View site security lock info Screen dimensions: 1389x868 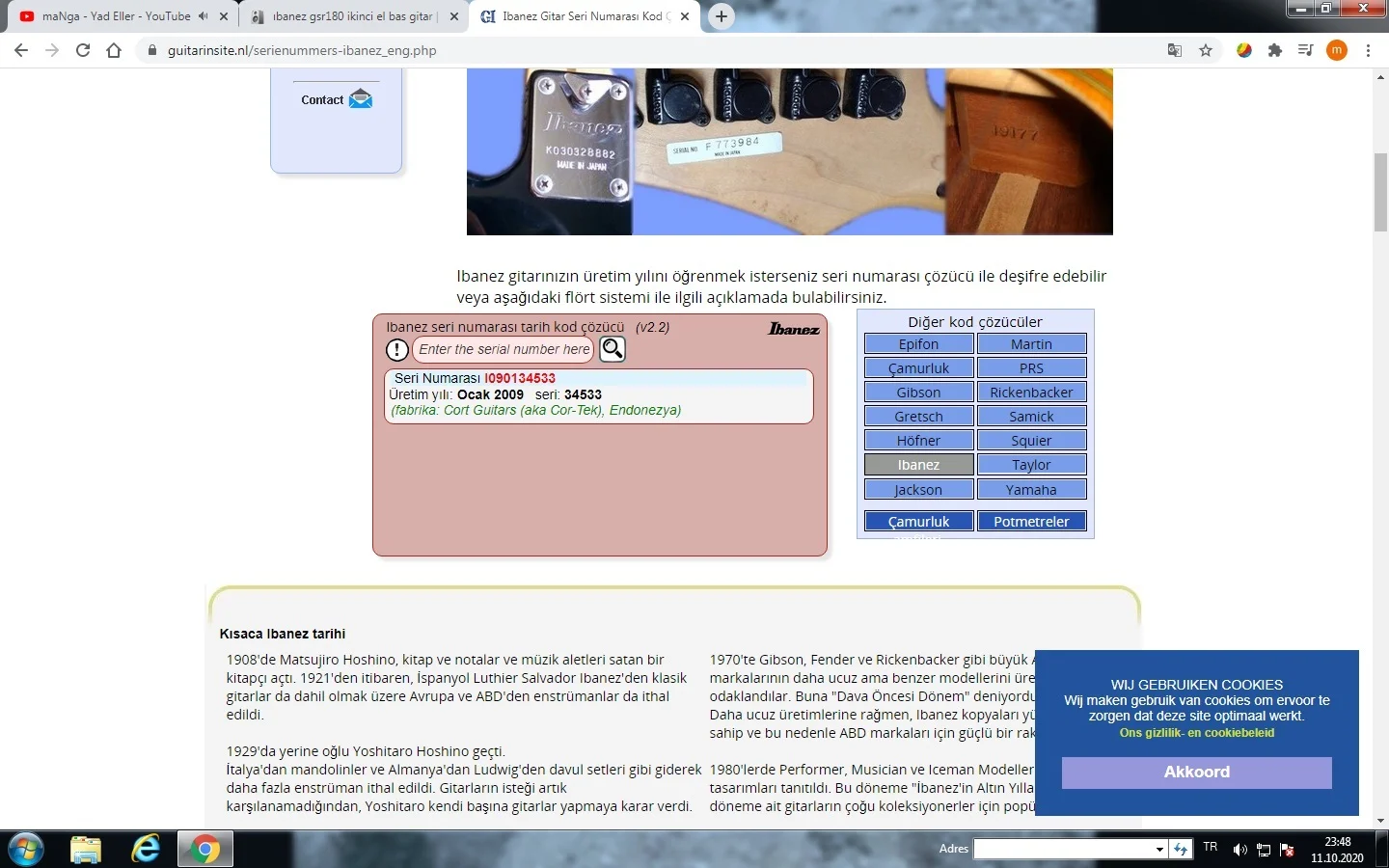(151, 50)
